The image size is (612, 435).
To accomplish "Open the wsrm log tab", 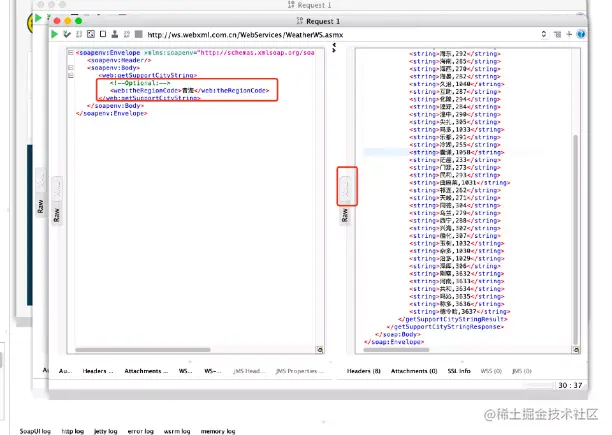I will [x=177, y=431].
